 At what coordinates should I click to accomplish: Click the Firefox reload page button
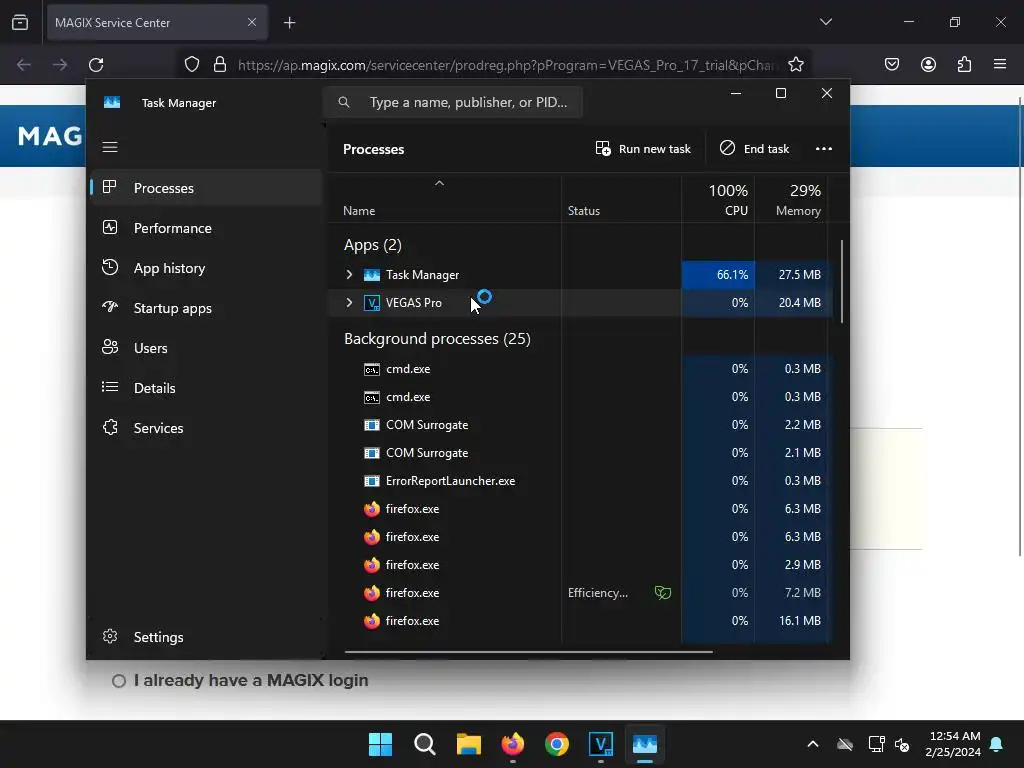pos(96,65)
